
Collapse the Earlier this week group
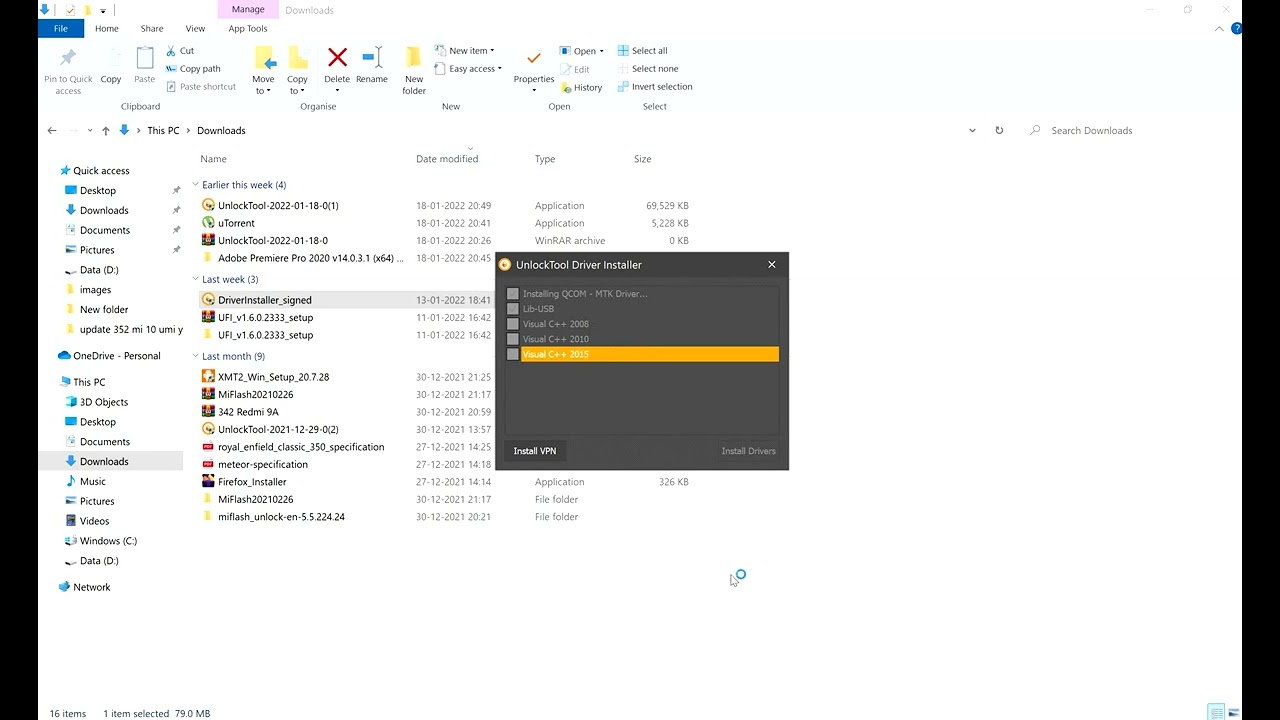[195, 185]
